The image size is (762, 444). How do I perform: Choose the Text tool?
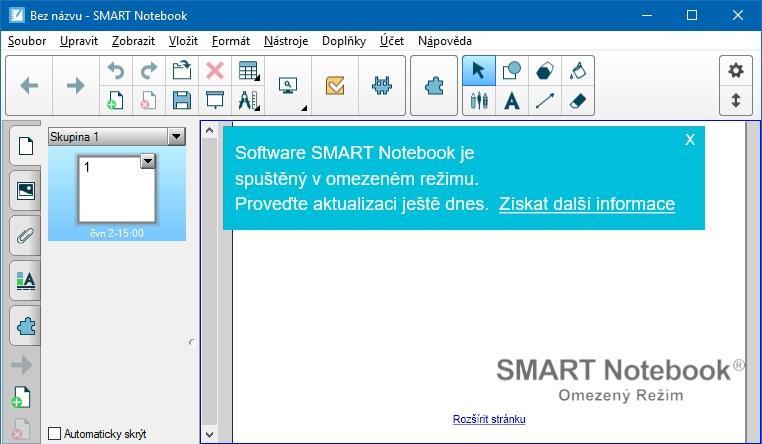point(512,101)
